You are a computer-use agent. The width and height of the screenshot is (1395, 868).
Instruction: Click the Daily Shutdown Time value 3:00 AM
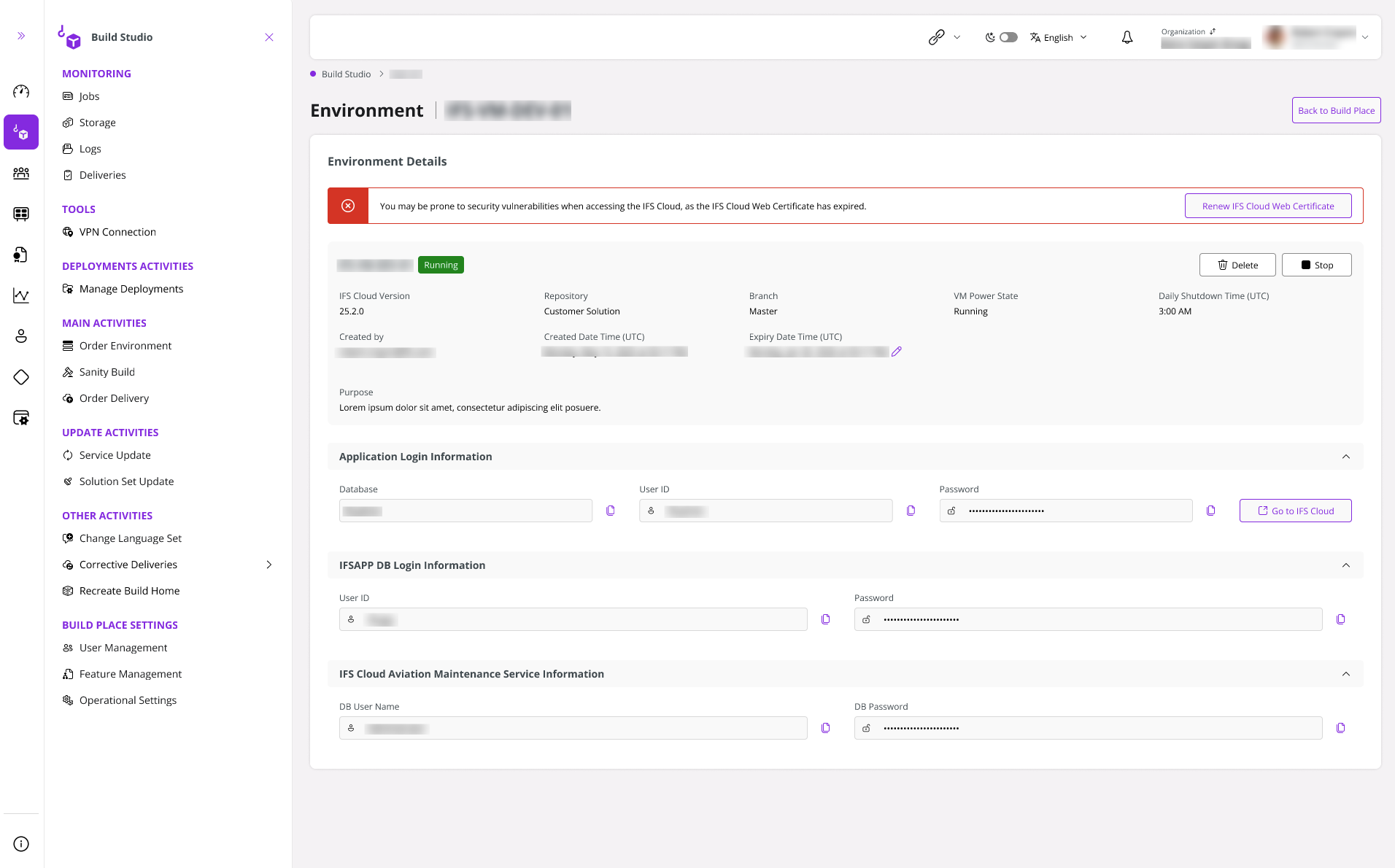click(x=1175, y=311)
